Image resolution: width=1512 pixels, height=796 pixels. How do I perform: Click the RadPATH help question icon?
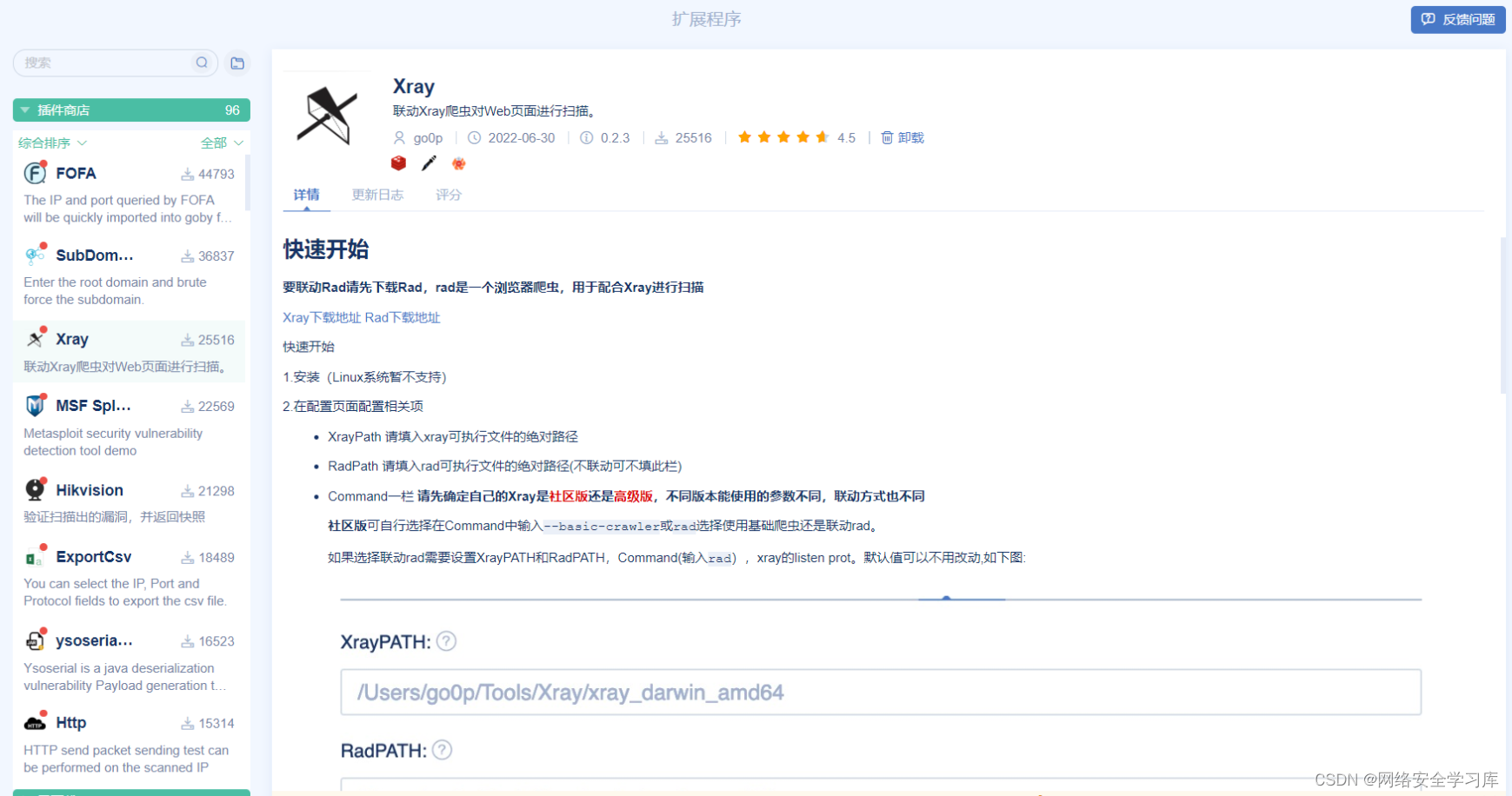point(442,750)
